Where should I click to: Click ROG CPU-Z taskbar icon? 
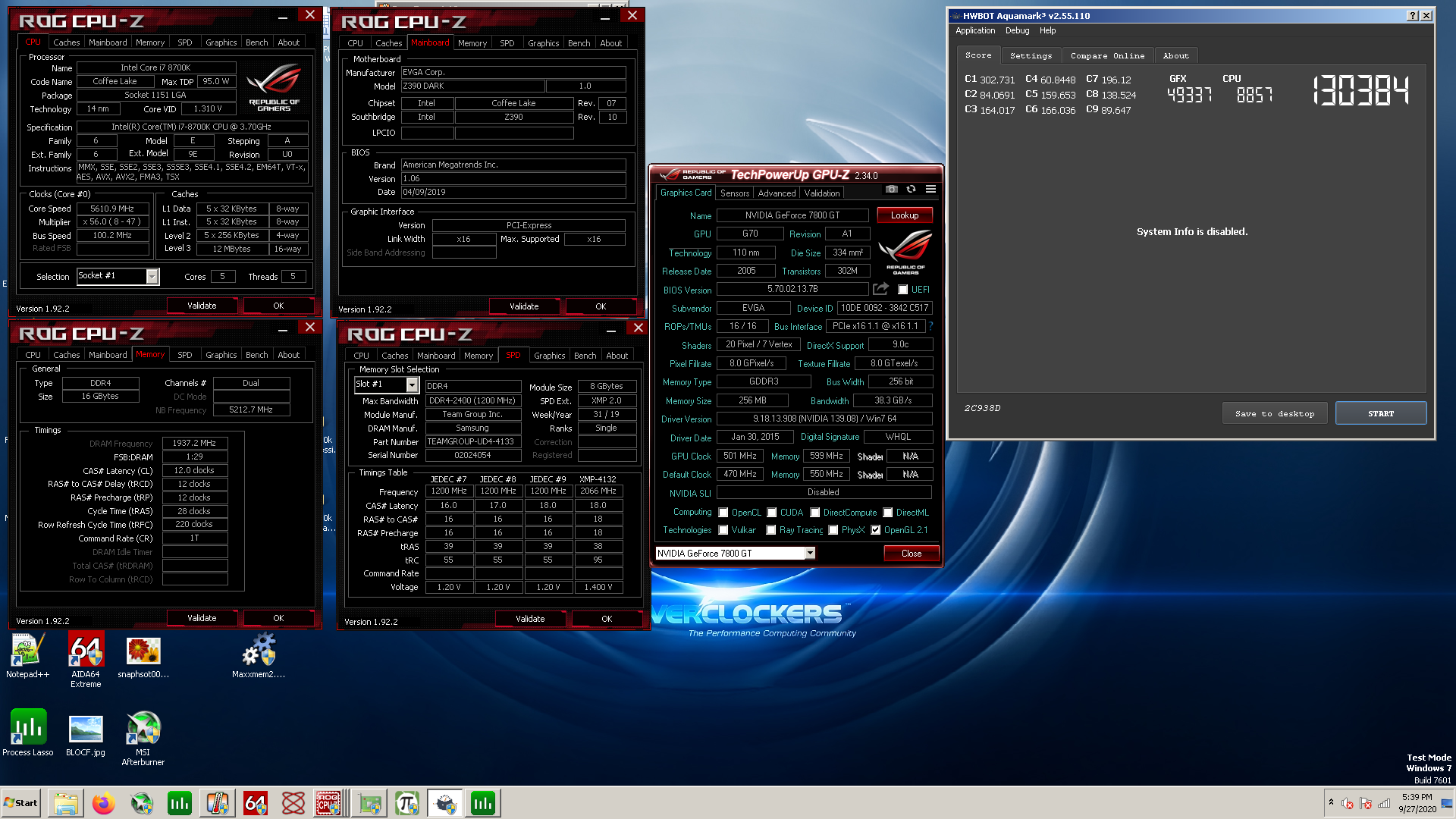(x=329, y=803)
